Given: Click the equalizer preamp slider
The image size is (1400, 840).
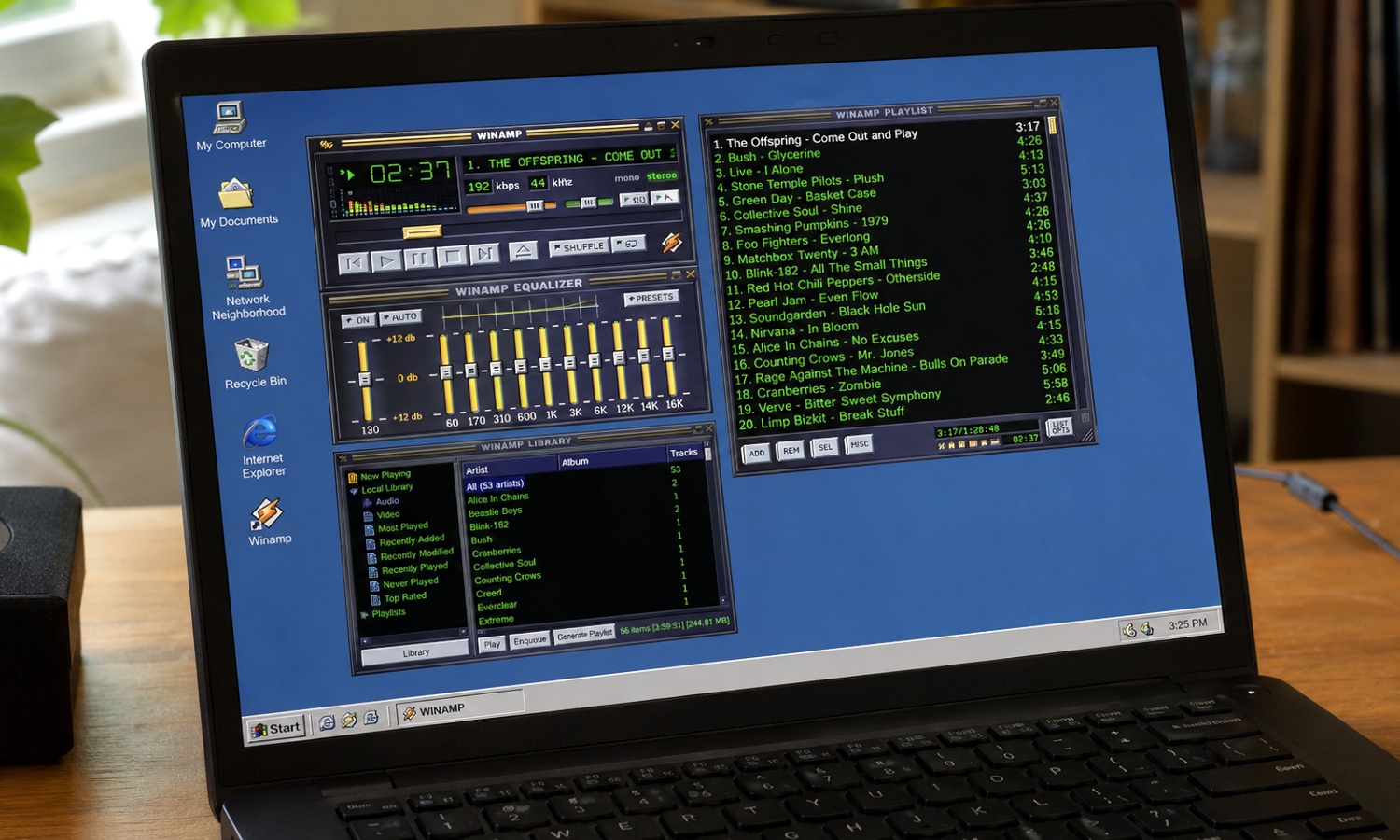Looking at the screenshot, I should pos(364,381).
